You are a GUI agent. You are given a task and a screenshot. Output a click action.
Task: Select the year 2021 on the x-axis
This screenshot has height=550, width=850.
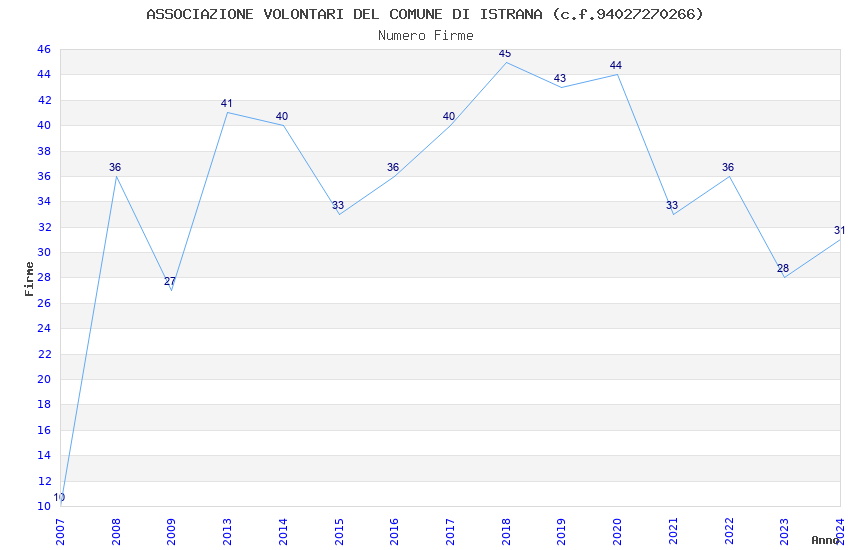click(673, 532)
